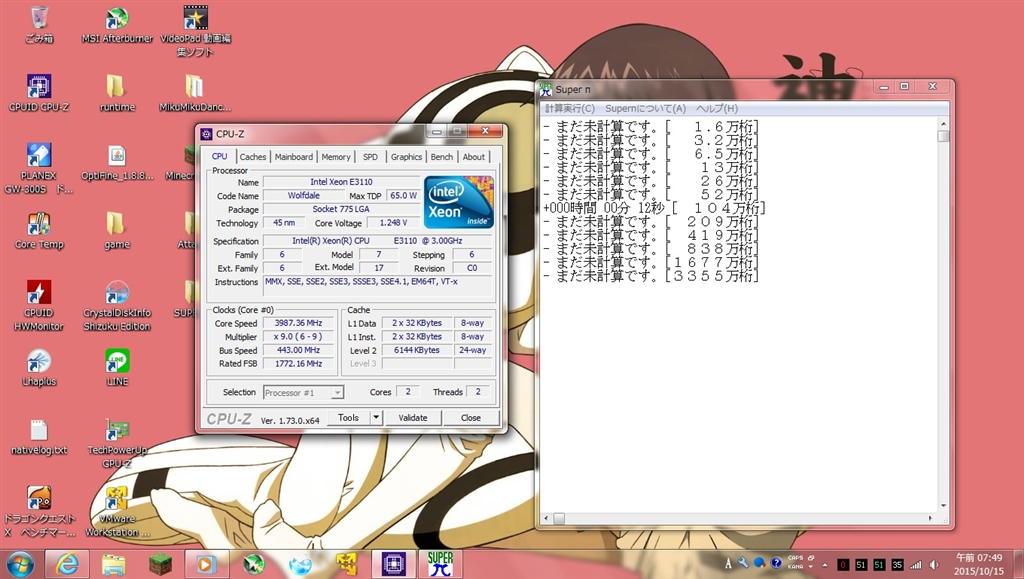Open Internet Explorer from the taskbar
Screen dimensions: 1024x579
[67, 563]
